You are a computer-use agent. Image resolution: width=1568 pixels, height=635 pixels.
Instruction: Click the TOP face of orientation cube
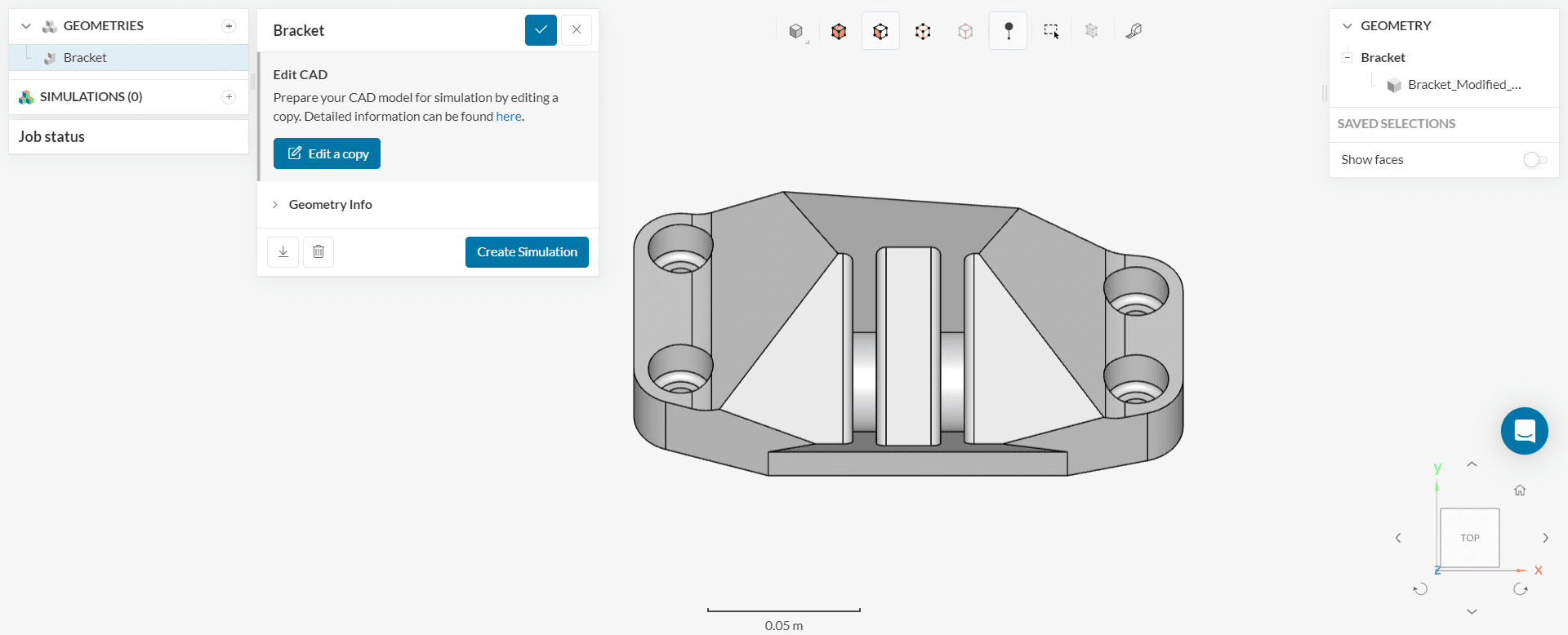click(1469, 538)
